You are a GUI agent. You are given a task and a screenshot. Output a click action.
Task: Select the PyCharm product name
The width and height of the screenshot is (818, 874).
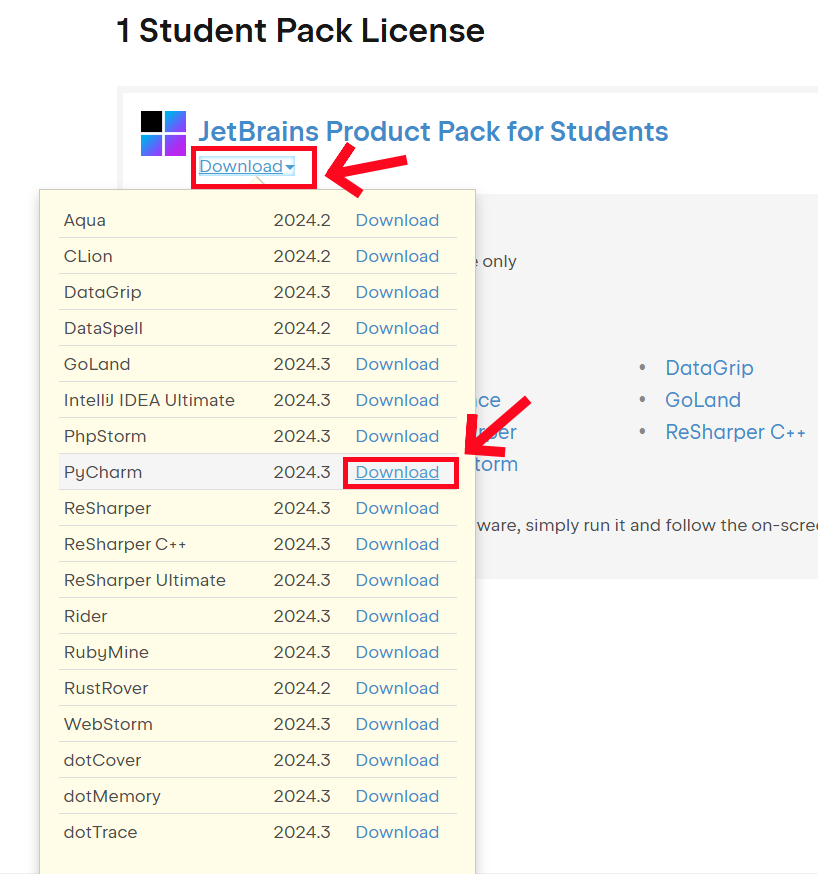coord(103,472)
